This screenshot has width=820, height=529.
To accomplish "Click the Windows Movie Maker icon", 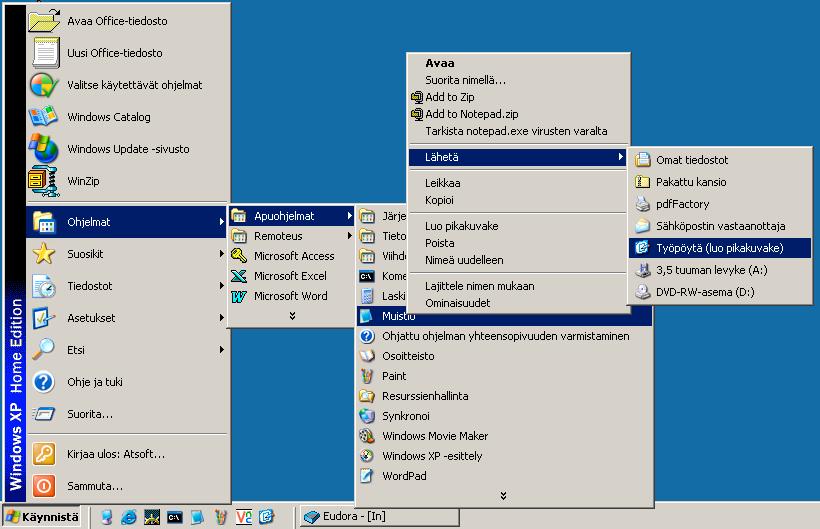I will [x=367, y=435].
